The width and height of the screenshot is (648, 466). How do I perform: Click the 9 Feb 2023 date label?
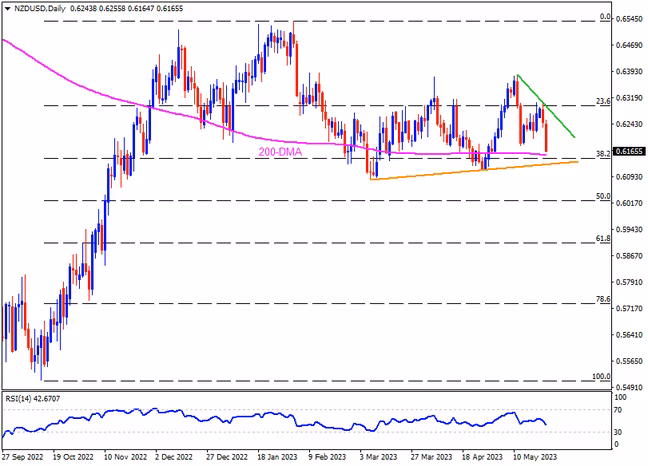coord(327,457)
